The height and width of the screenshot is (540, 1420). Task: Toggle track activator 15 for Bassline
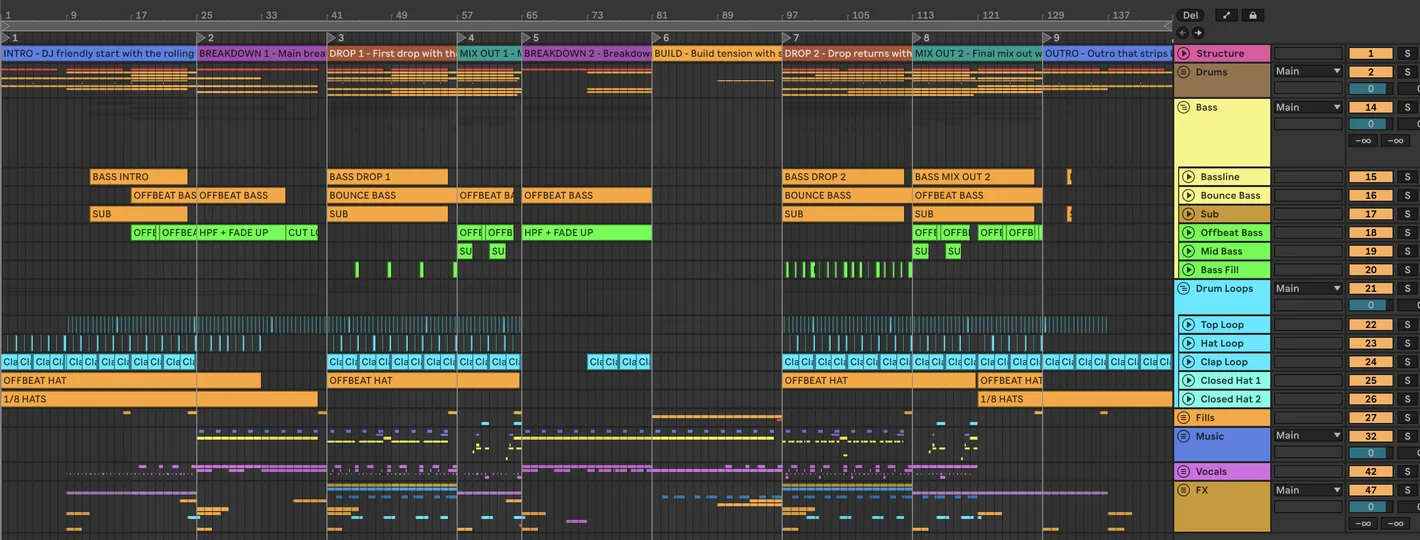pyautogui.click(x=1371, y=177)
